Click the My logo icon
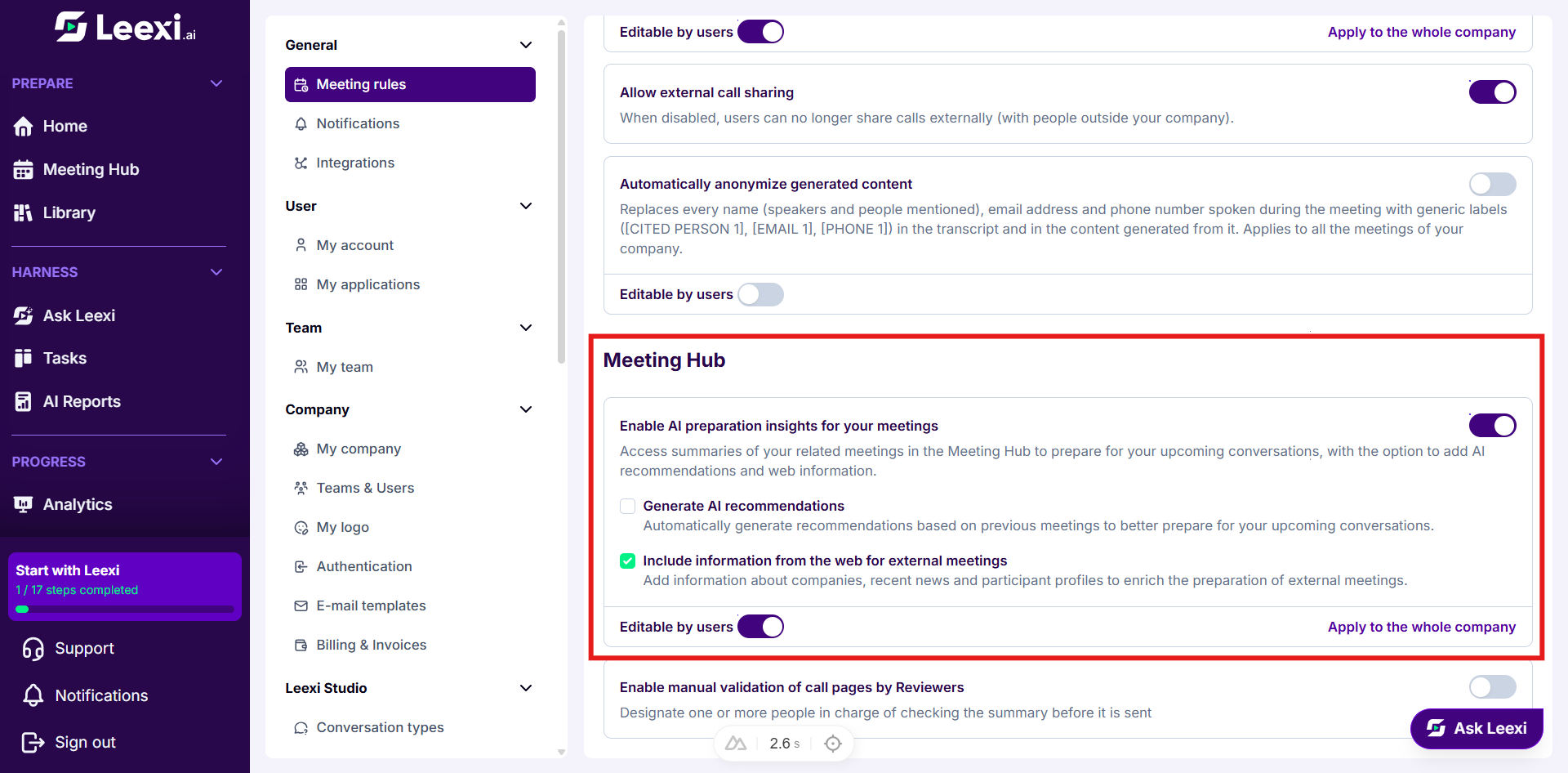 (301, 527)
